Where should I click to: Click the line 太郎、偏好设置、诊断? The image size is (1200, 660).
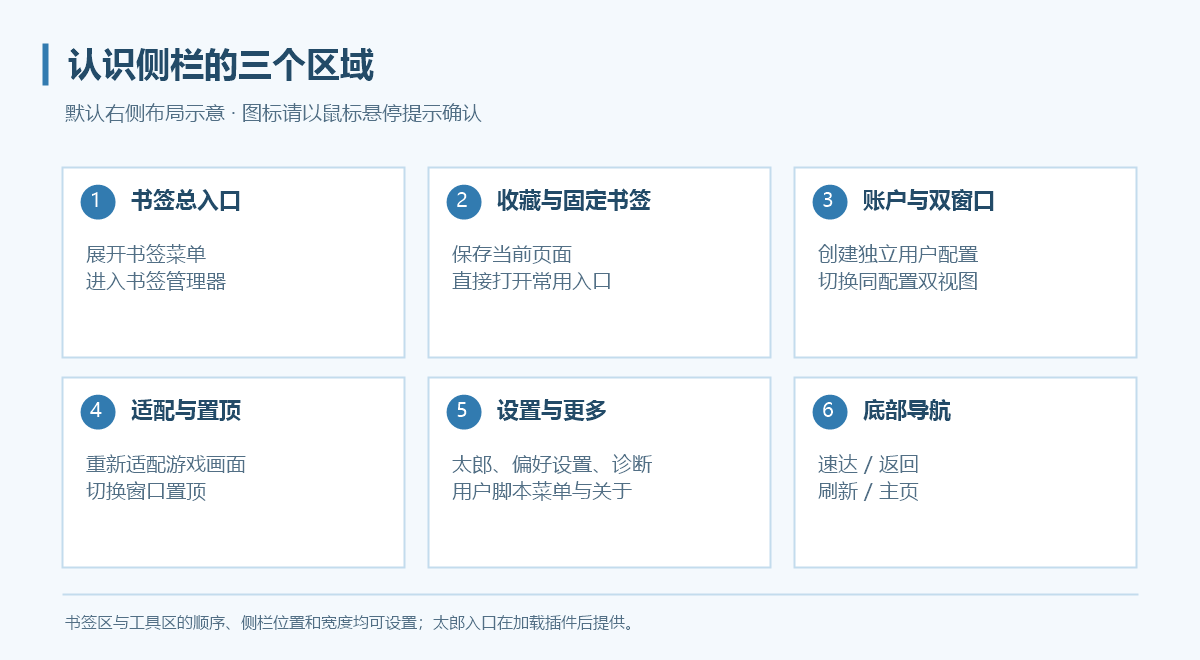click(552, 464)
